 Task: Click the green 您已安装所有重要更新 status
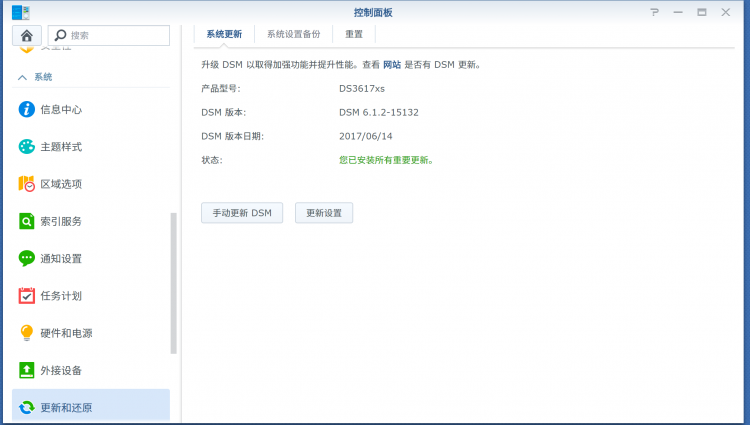coord(386,160)
